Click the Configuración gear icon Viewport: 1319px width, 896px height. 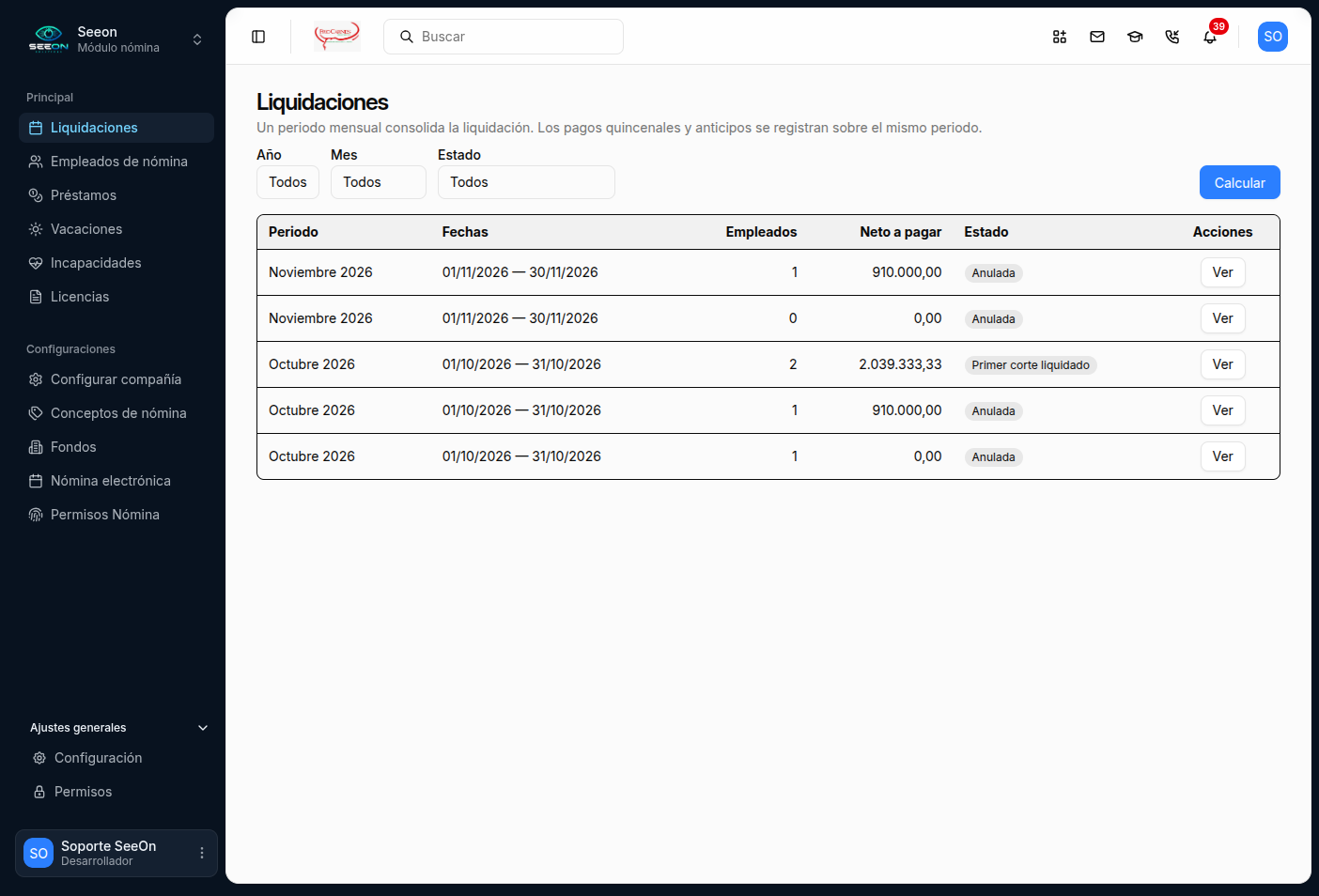(39, 758)
